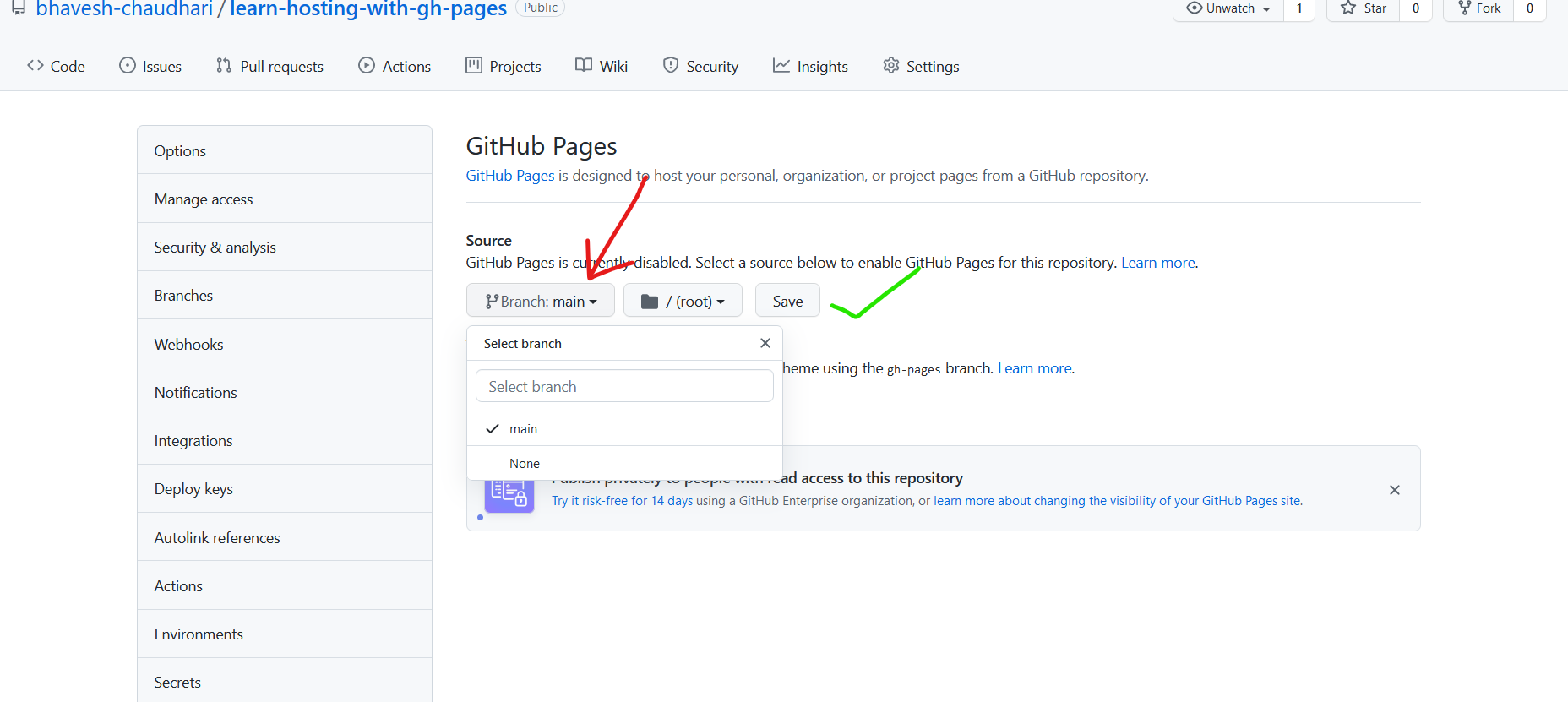This screenshot has height=702, width=1568.
Task: Open the Code tab
Action: point(56,66)
